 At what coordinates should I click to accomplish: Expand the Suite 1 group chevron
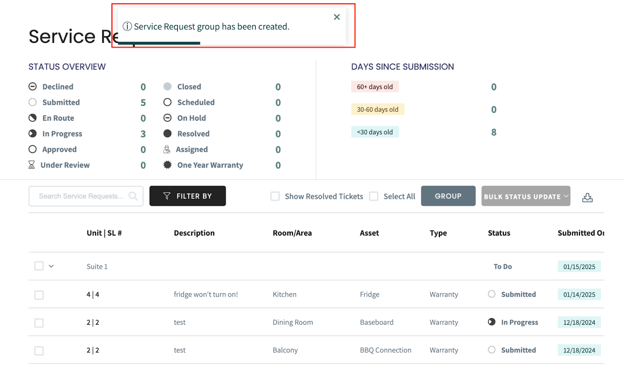pos(51,266)
